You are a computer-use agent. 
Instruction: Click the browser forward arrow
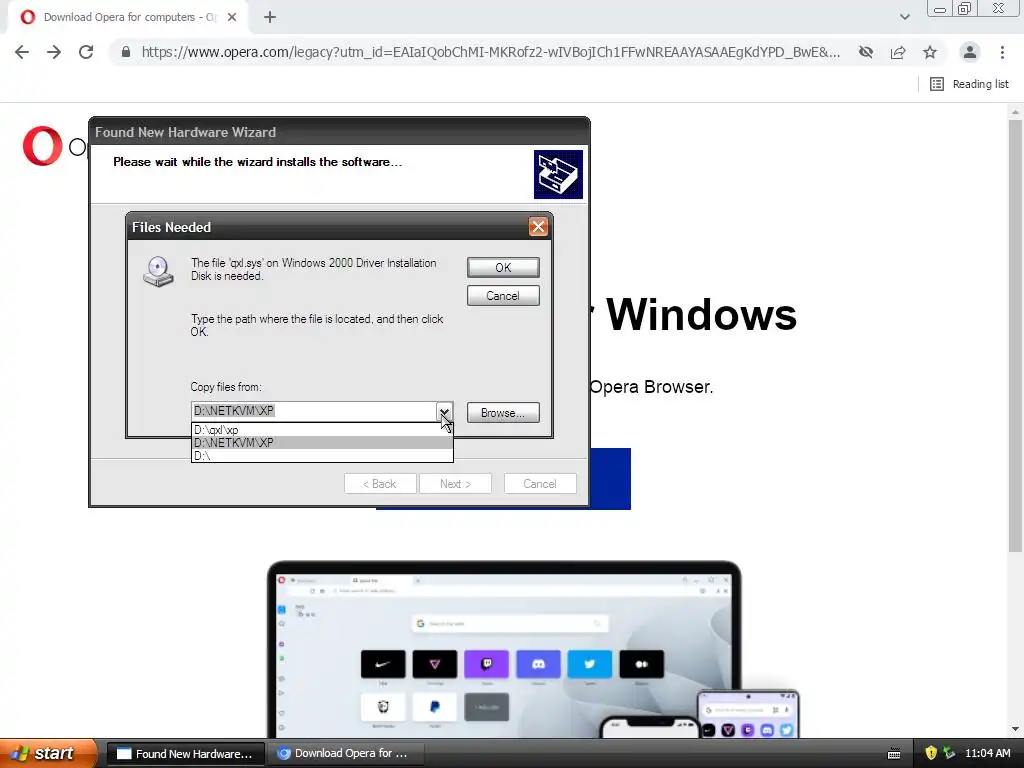[54, 52]
